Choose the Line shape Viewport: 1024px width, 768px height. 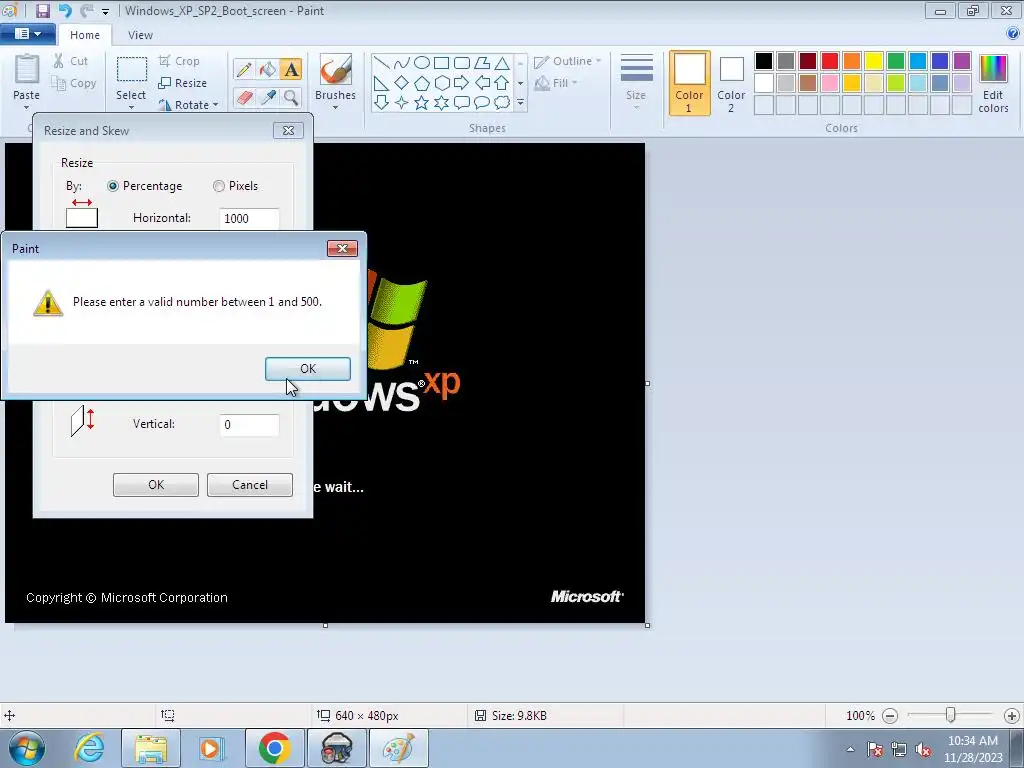[x=382, y=63]
